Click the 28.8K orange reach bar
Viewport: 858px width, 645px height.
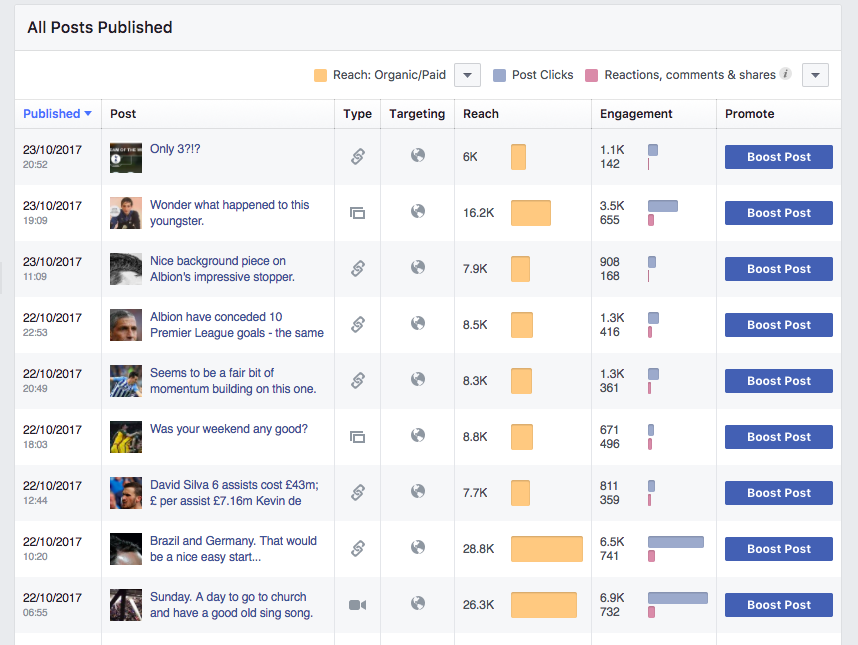click(x=547, y=549)
